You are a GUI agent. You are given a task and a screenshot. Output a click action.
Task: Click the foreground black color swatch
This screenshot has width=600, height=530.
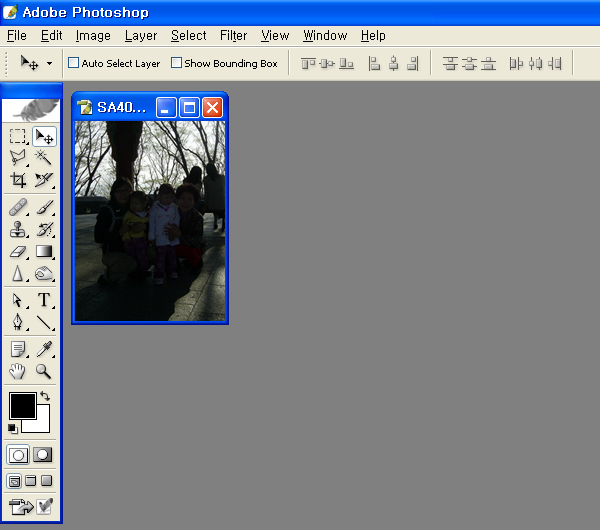pos(23,406)
